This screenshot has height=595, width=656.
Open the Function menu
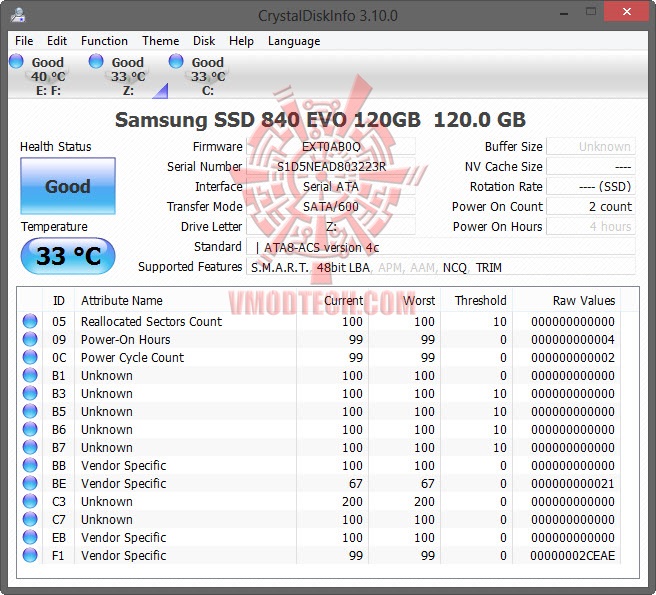(104, 41)
